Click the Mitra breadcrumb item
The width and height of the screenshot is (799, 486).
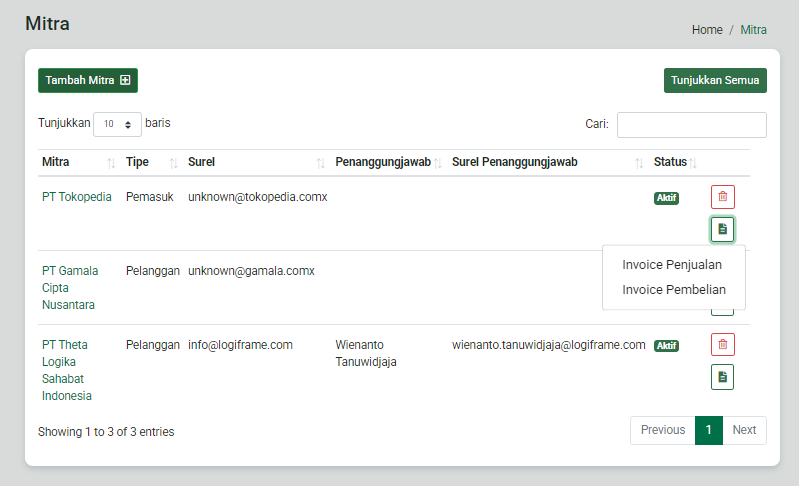tap(753, 30)
